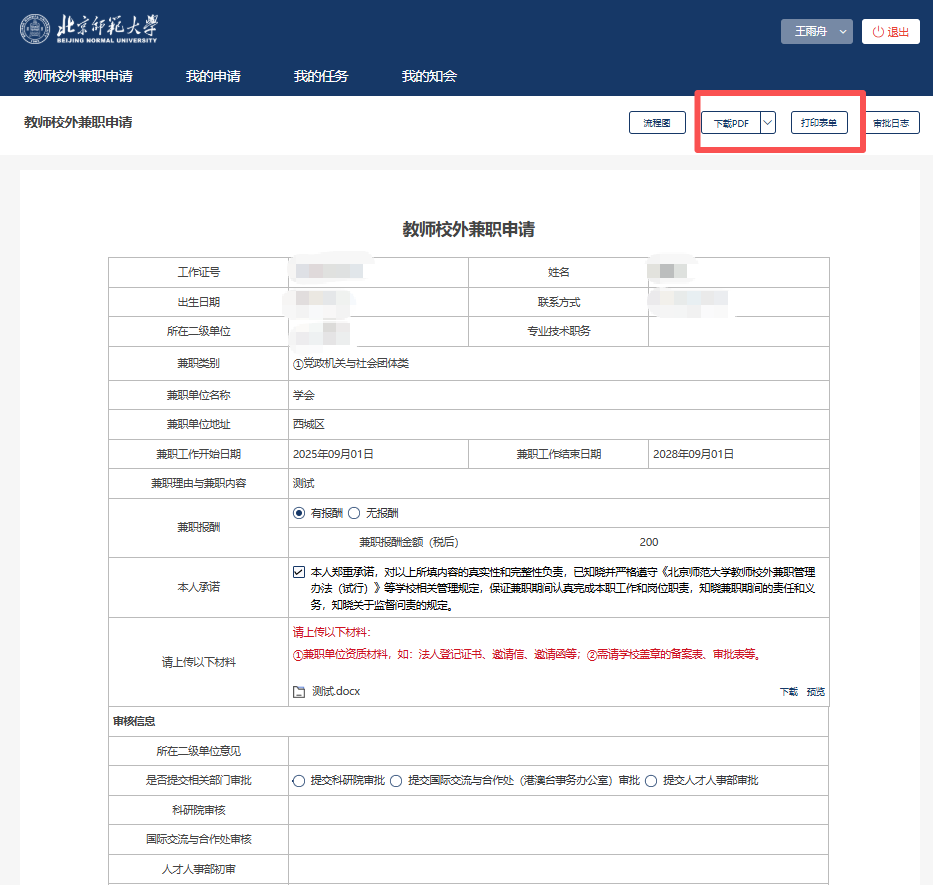Open the 审批日志 log button
This screenshot has height=885, width=933.
pyautogui.click(x=891, y=123)
